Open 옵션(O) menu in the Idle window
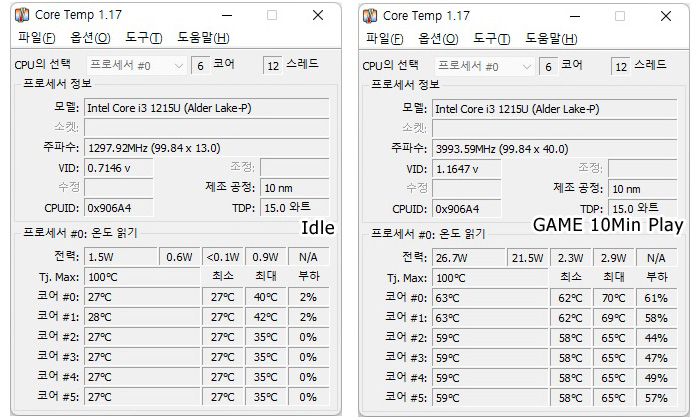700x420 pixels. point(90,37)
